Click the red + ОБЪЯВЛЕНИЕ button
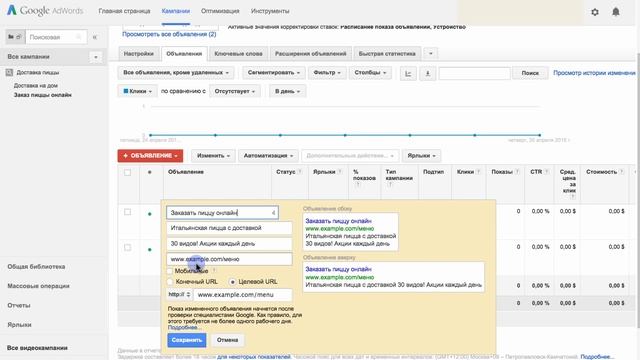The height and width of the screenshot is (360, 640). [150, 156]
